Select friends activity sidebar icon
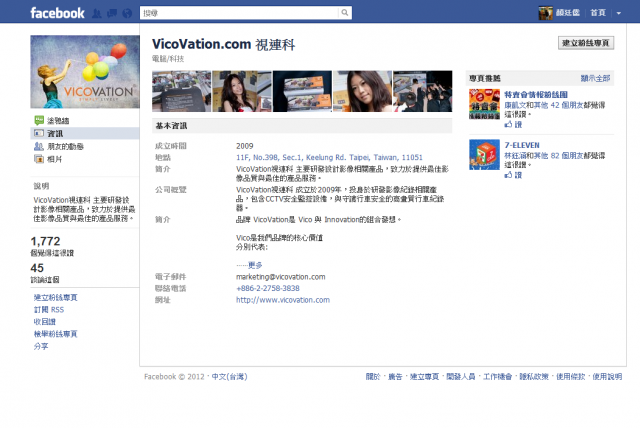This screenshot has height=428, width=640. point(39,146)
